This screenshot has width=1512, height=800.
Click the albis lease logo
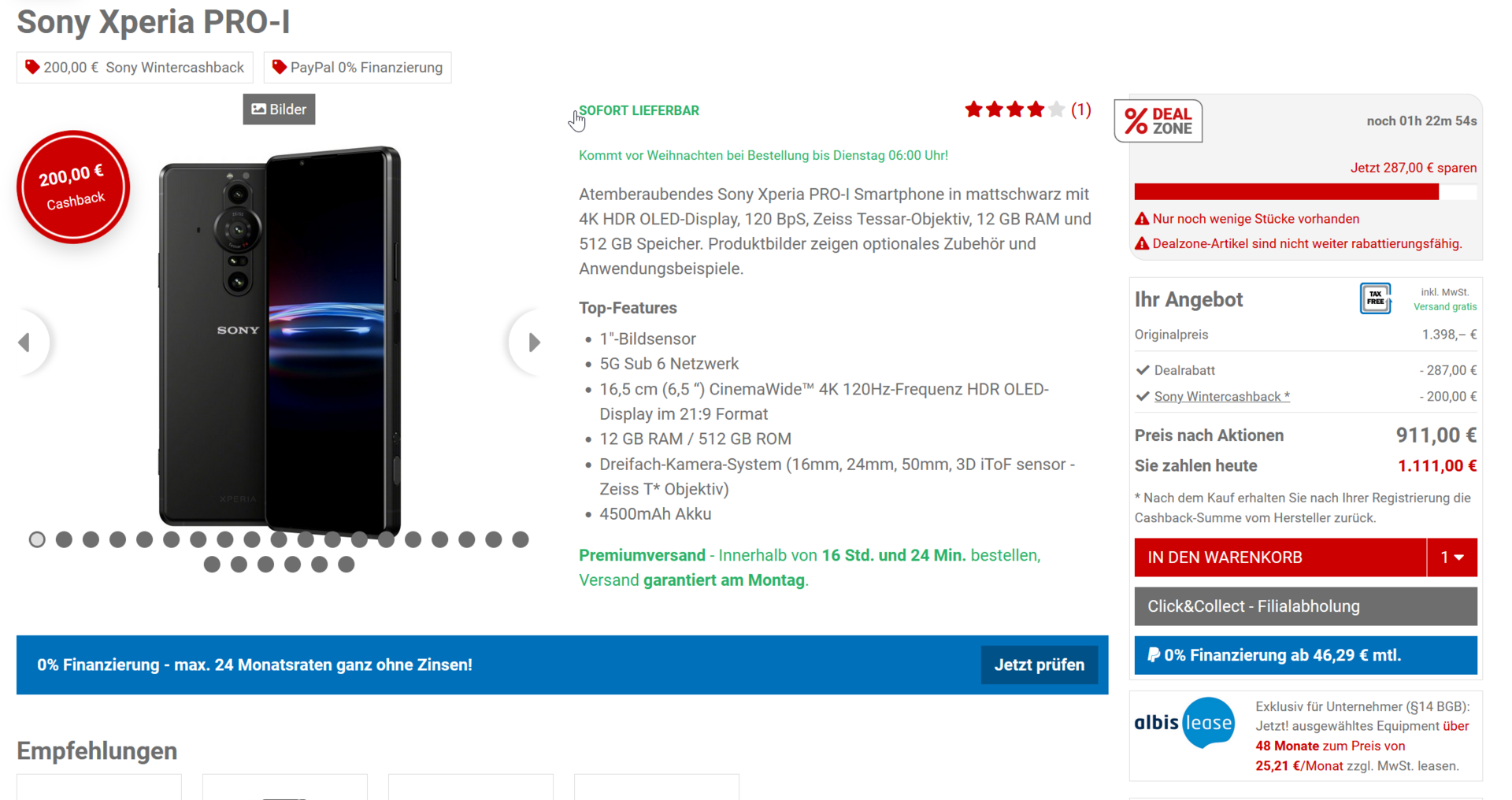(x=1184, y=722)
